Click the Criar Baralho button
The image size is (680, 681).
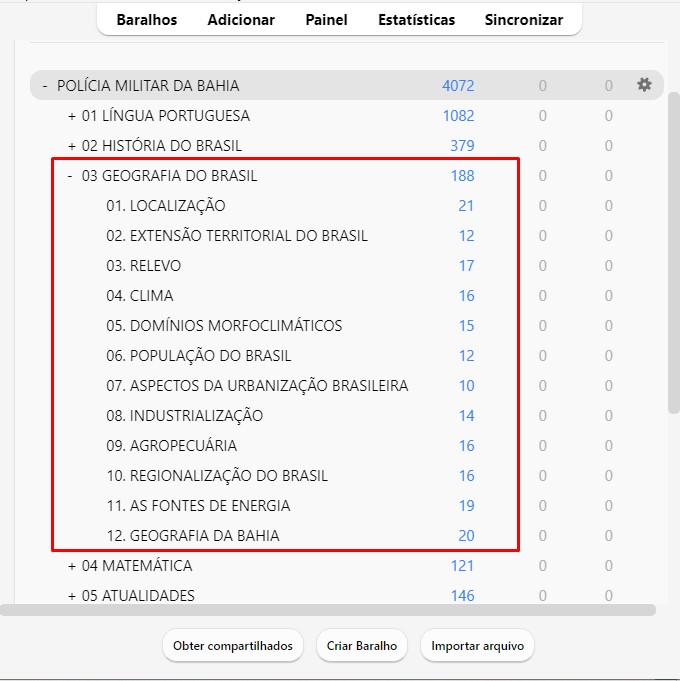click(x=362, y=646)
